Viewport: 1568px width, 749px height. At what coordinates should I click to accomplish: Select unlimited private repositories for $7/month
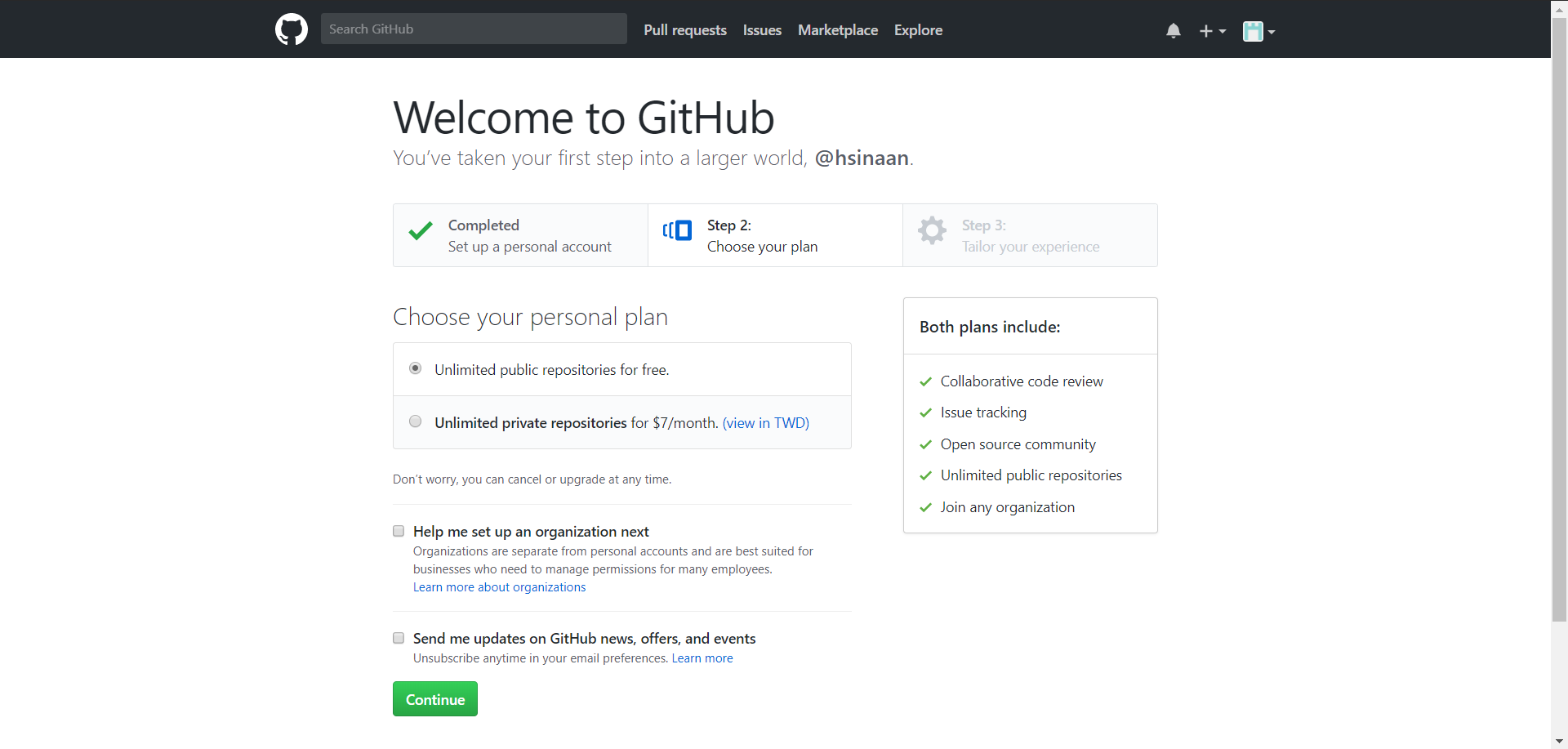415,421
